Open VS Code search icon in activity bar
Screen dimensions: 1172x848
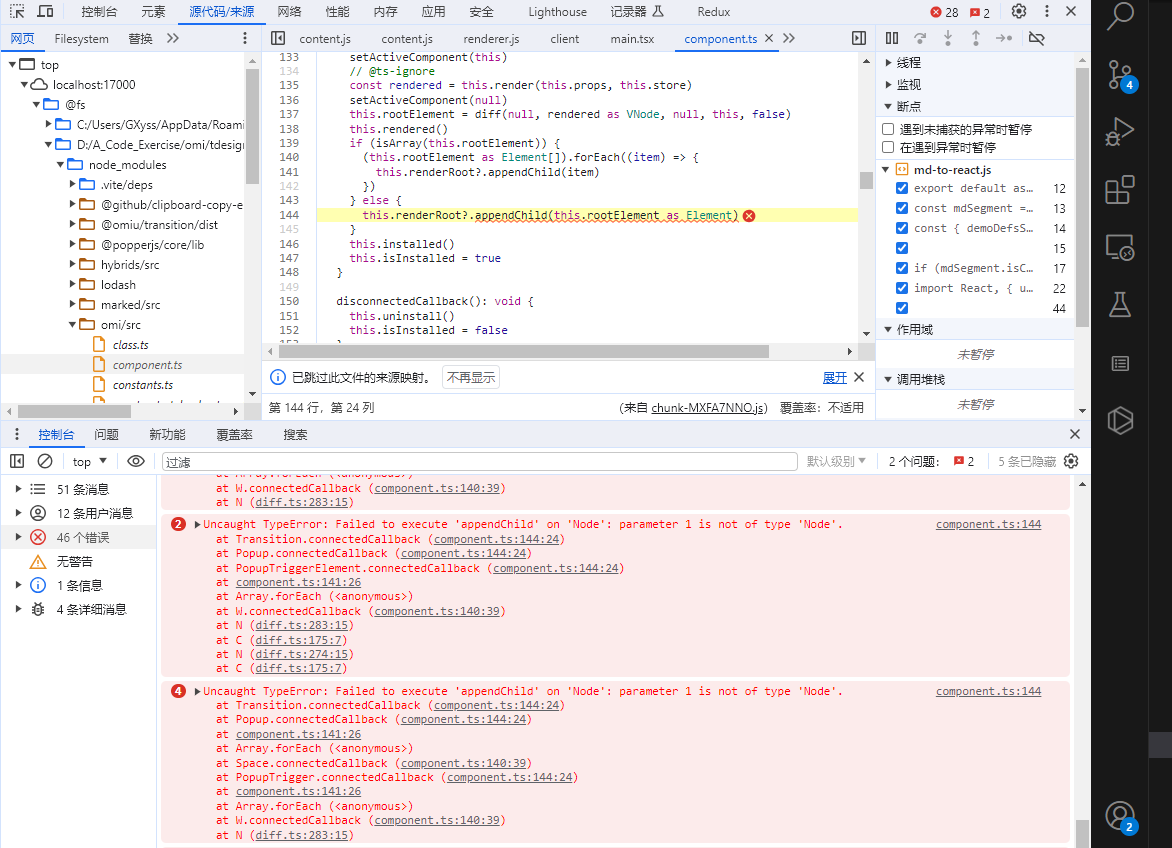click(x=1120, y=16)
